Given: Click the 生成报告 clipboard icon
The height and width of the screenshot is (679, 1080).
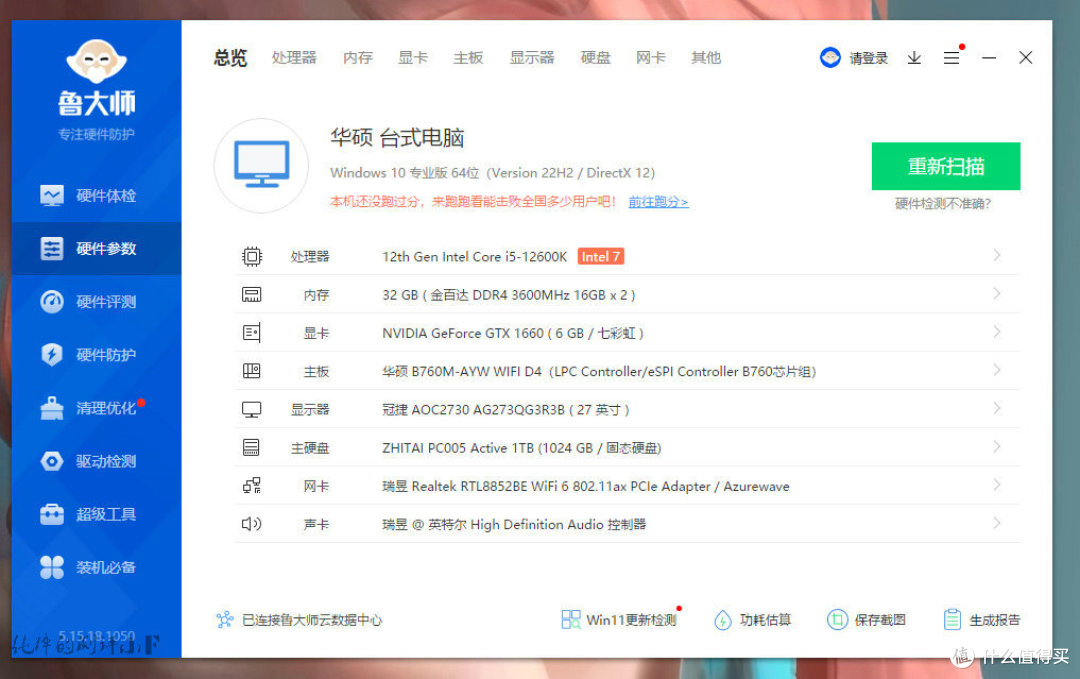Looking at the screenshot, I should click(x=952, y=620).
